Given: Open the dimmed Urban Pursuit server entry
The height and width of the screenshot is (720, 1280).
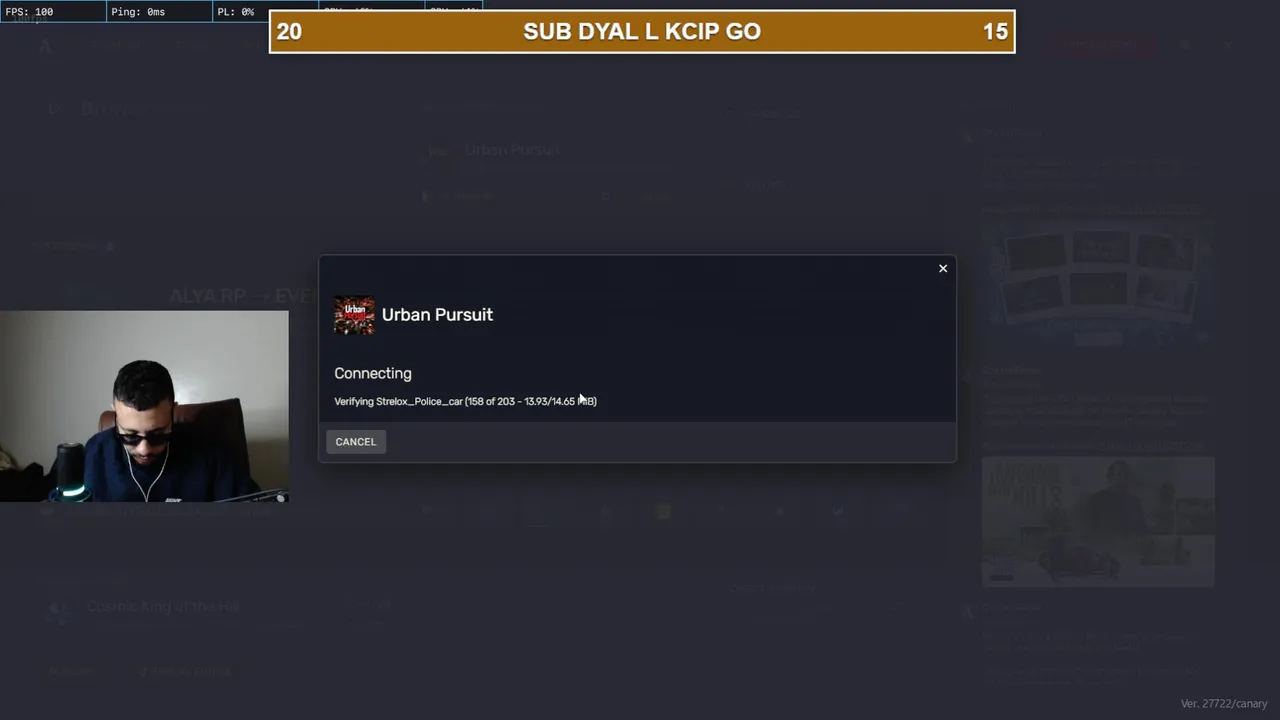Looking at the screenshot, I should pyautogui.click(x=512, y=150).
